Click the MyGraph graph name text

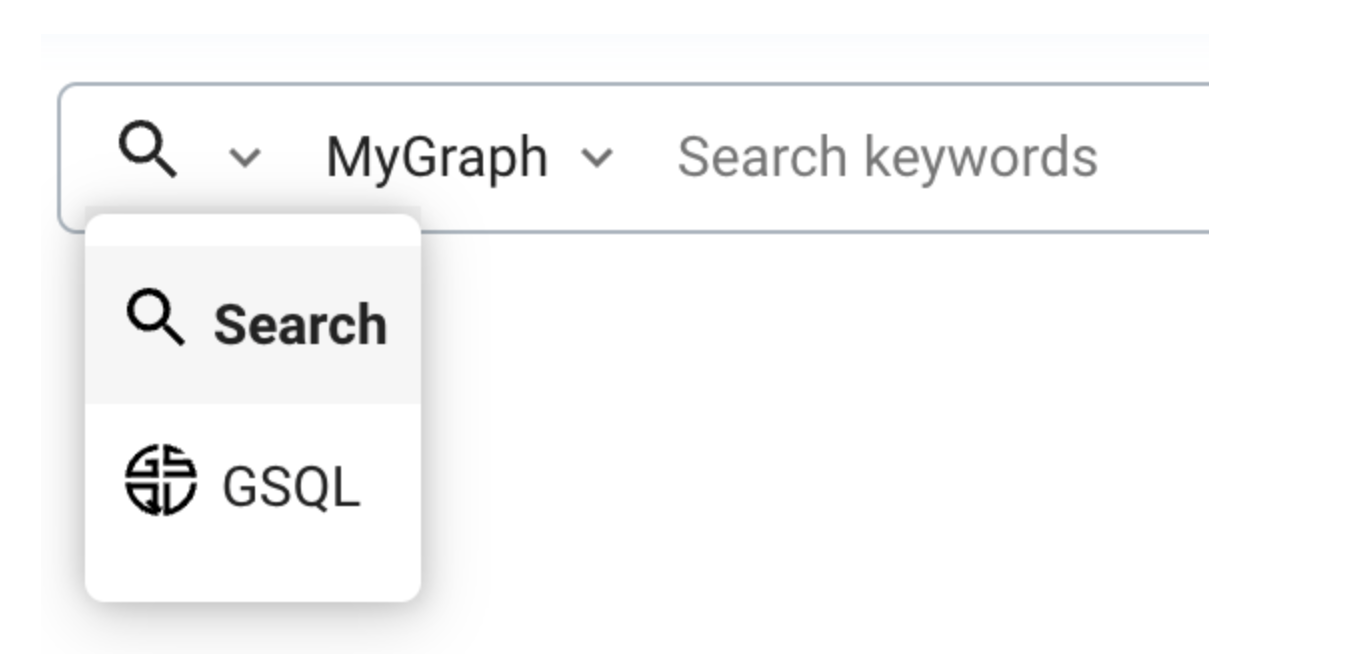437,157
